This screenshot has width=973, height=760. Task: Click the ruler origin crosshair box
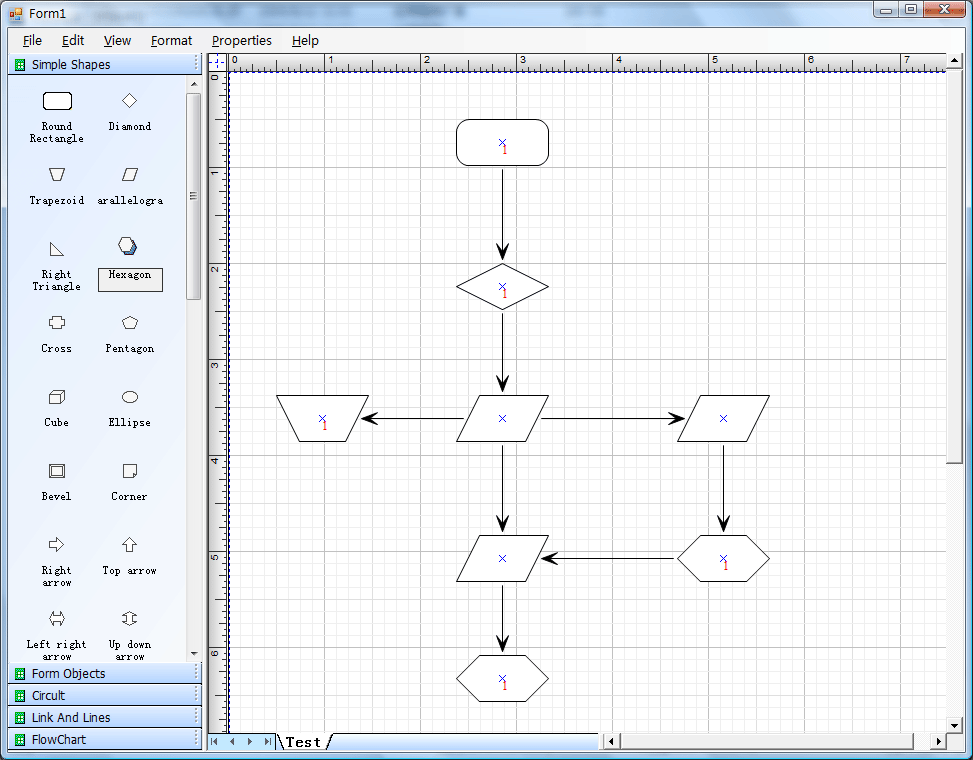coord(217,61)
